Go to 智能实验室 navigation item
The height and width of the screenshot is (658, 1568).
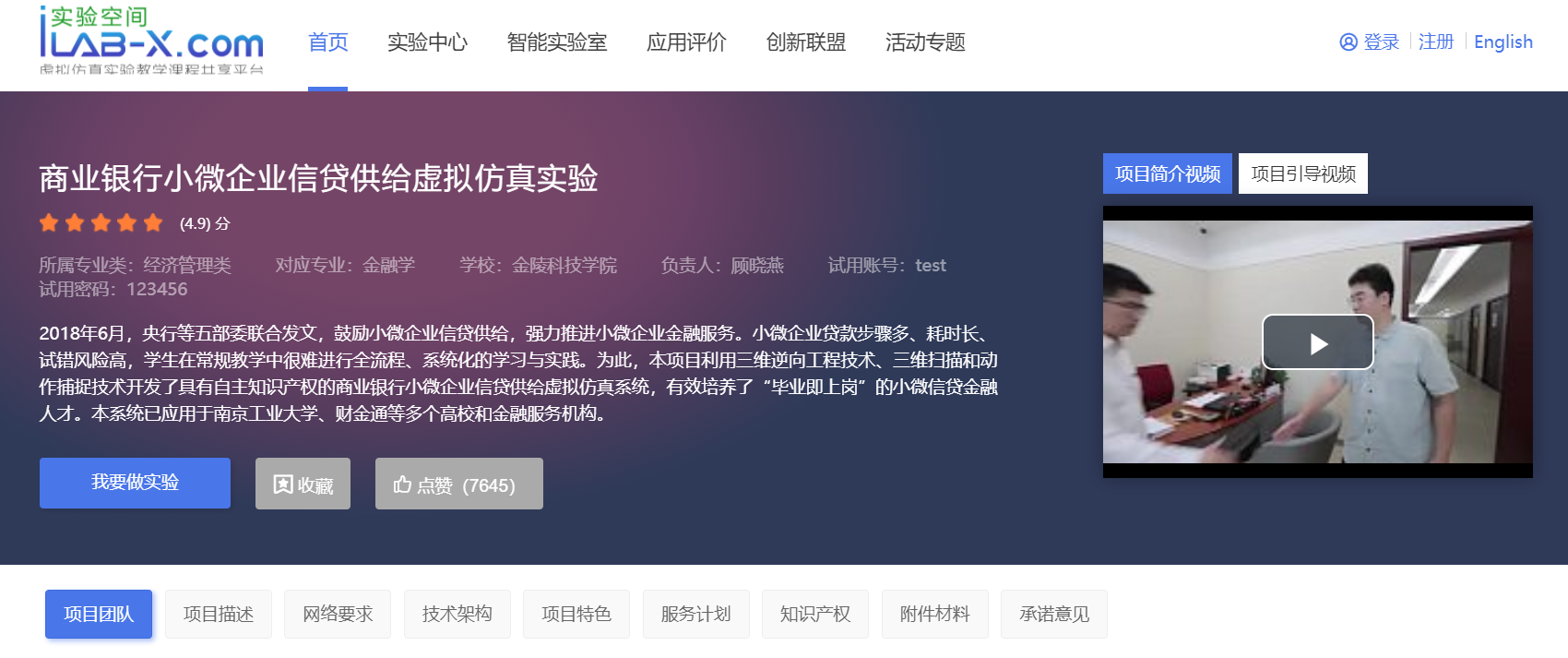[x=557, y=42]
